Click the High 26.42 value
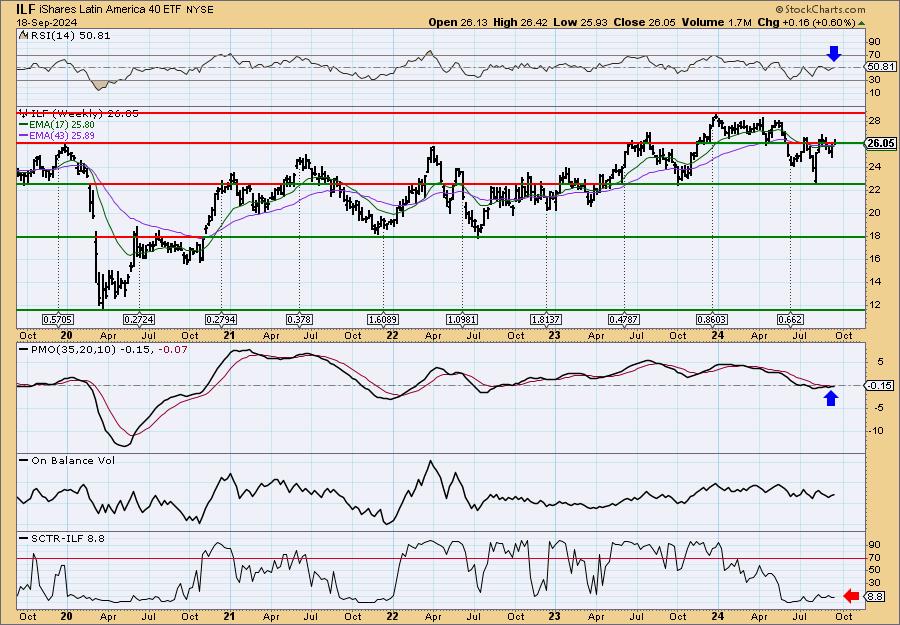Image resolution: width=900 pixels, height=625 pixels. click(x=520, y=22)
